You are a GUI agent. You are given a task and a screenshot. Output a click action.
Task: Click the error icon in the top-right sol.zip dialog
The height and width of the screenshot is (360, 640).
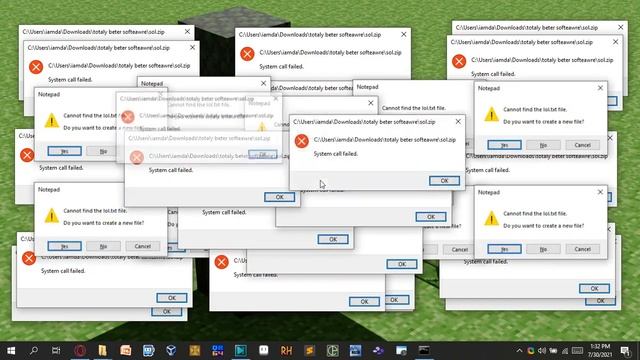click(459, 61)
